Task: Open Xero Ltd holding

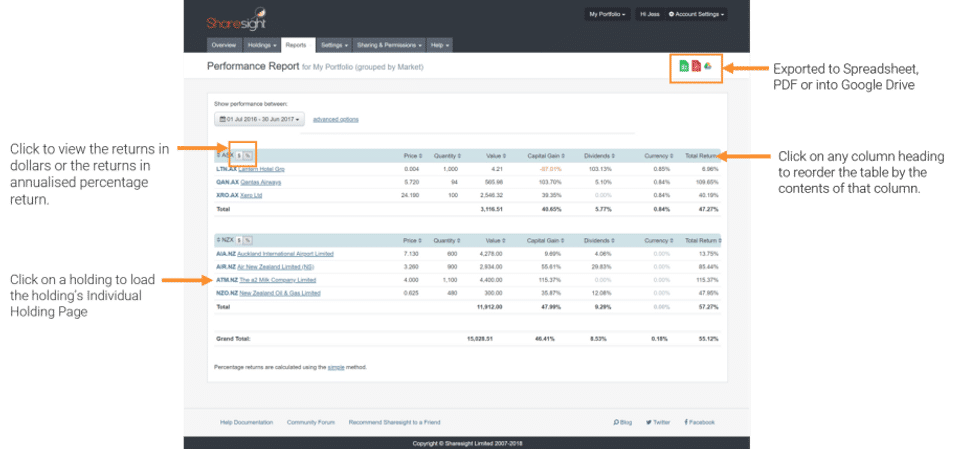Action: [251, 195]
